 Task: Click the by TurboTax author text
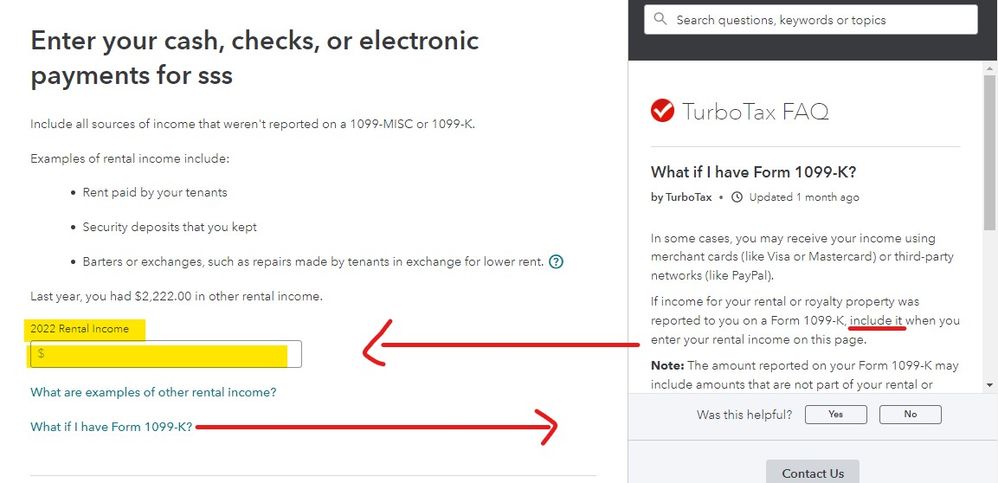pyautogui.click(x=681, y=197)
